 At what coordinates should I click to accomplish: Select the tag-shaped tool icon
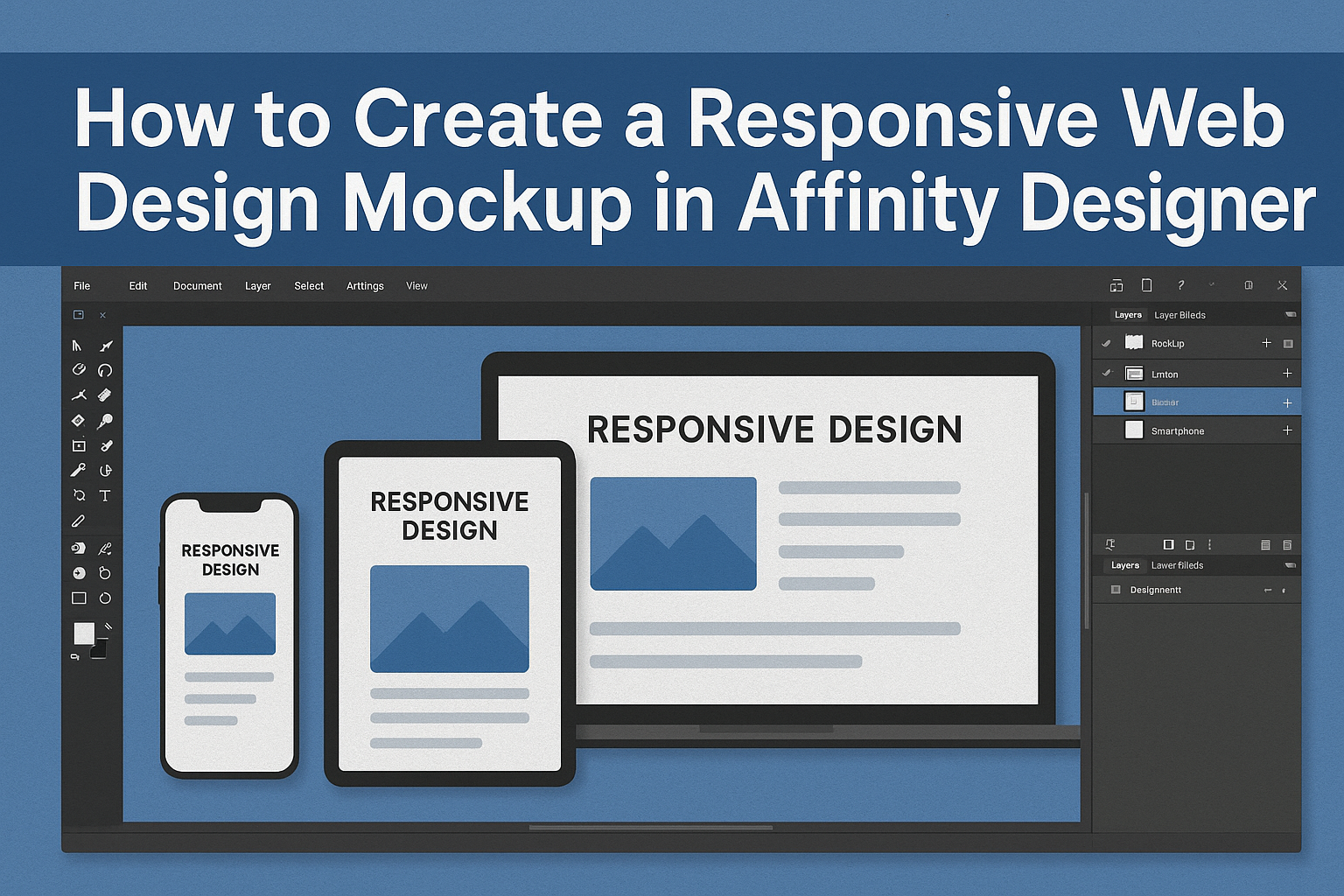78,549
